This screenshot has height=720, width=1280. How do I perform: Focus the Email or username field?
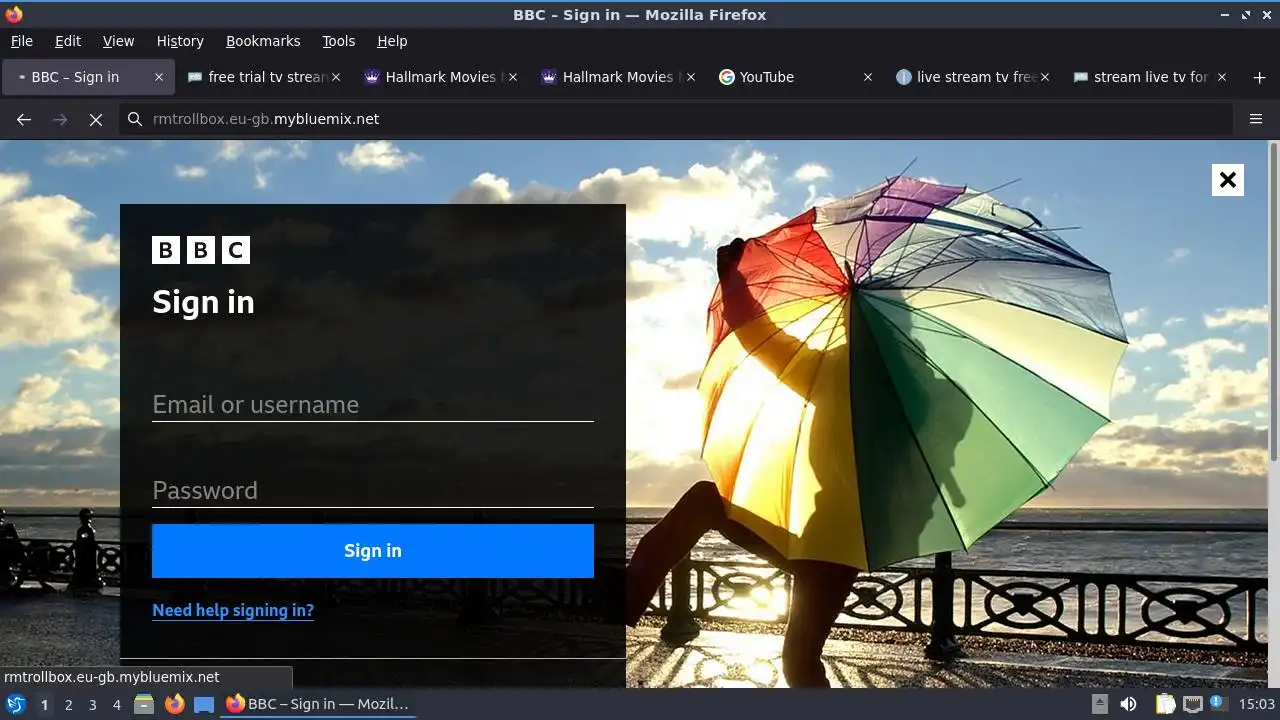pos(373,405)
